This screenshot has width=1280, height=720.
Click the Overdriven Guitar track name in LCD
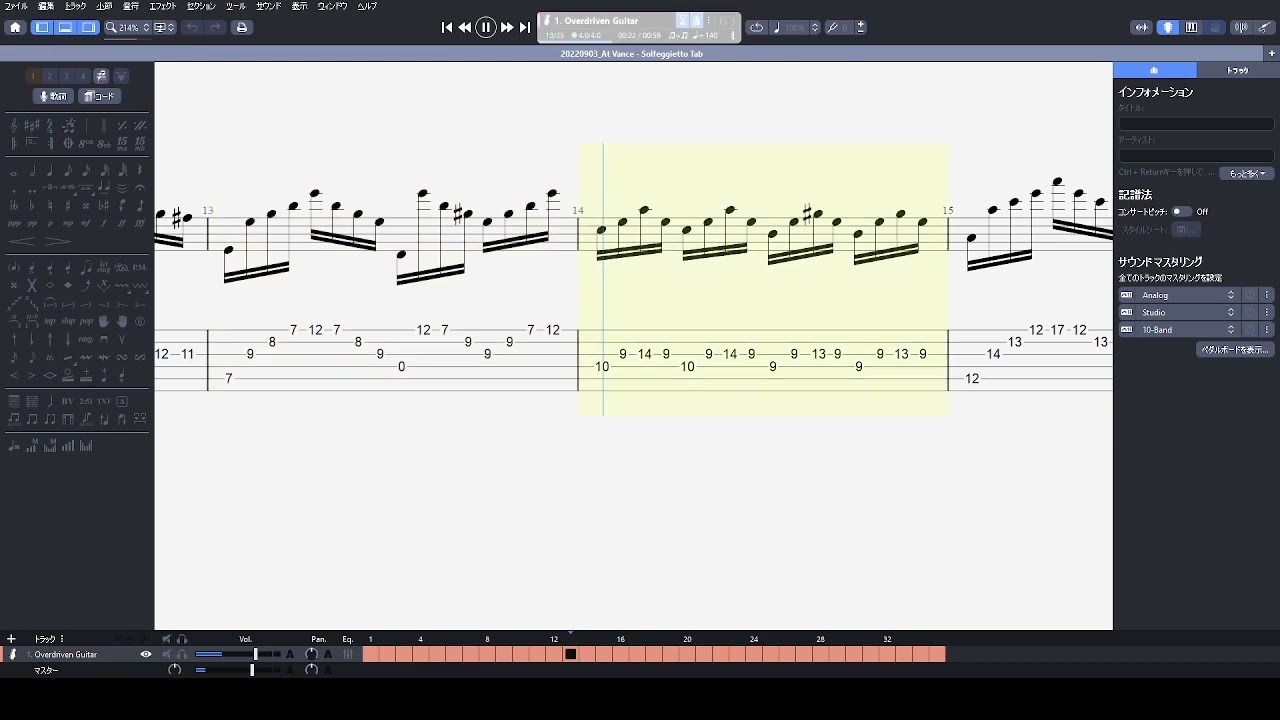click(x=596, y=20)
